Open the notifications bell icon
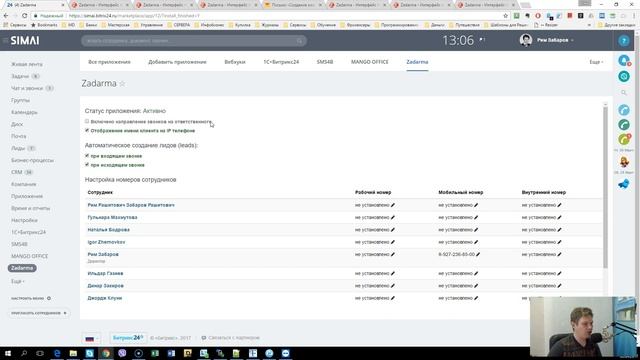Image resolution: width=640 pixels, height=360 pixels. click(x=624, y=60)
